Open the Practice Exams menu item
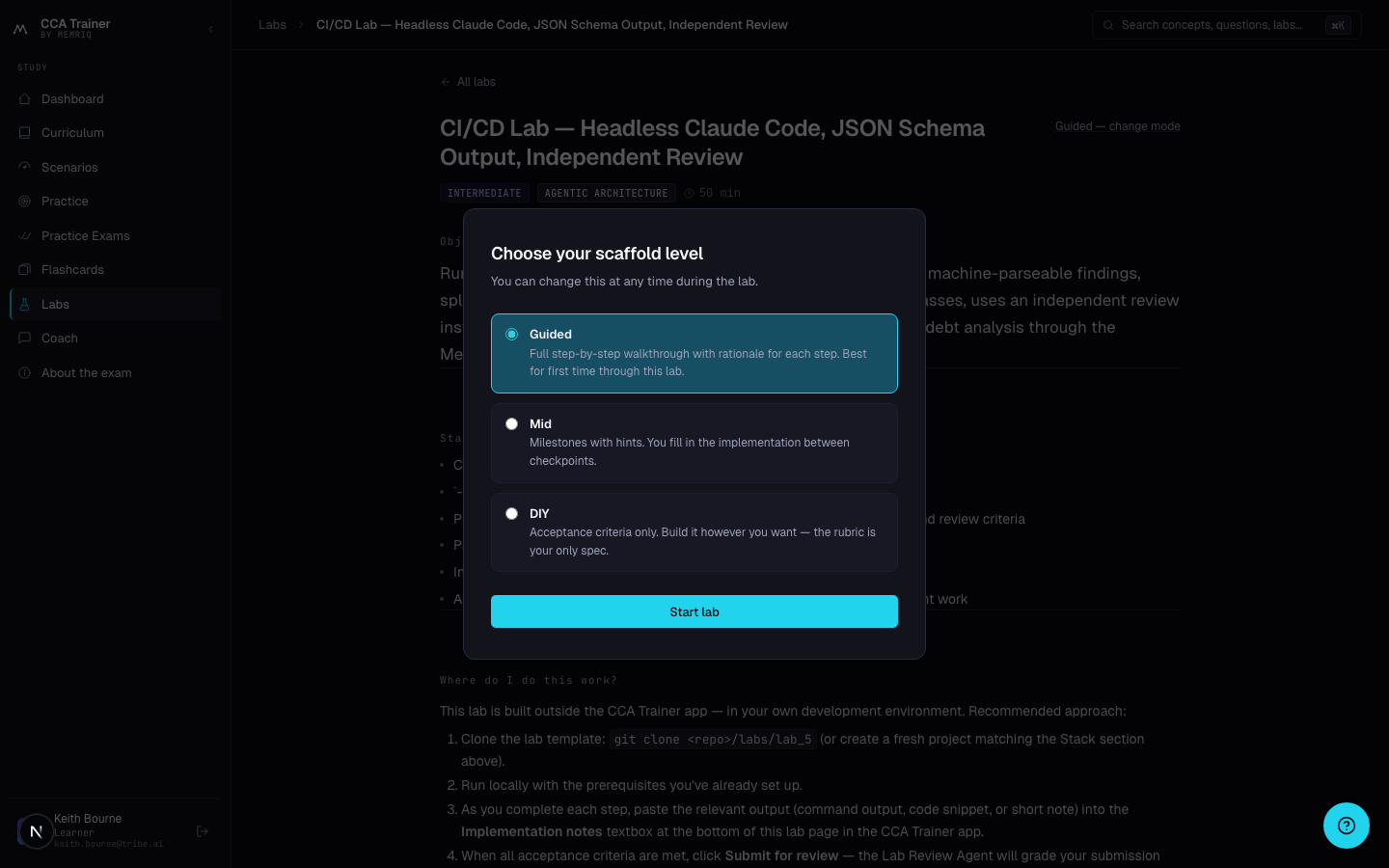Screen dimensions: 1389x868 (115, 235)
